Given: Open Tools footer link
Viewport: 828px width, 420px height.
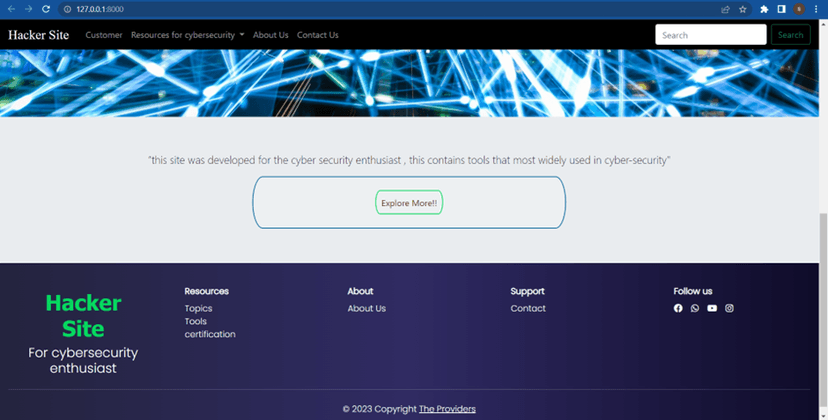Looking at the screenshot, I should (x=195, y=321).
